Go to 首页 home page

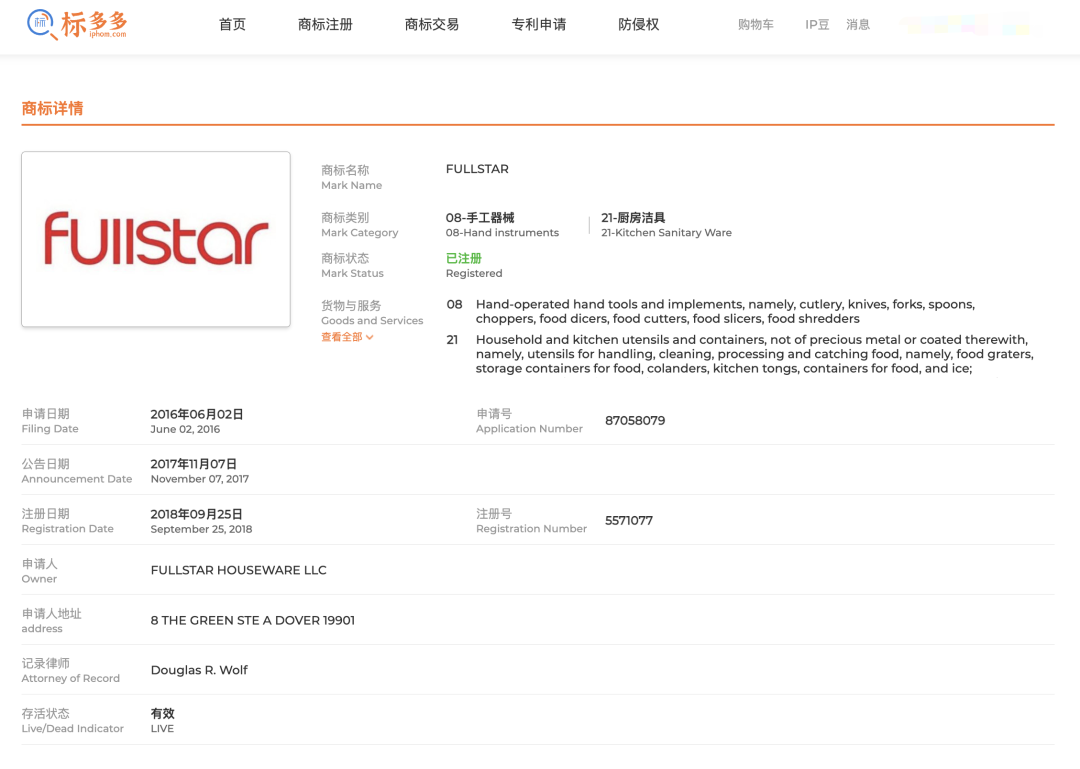click(x=232, y=25)
